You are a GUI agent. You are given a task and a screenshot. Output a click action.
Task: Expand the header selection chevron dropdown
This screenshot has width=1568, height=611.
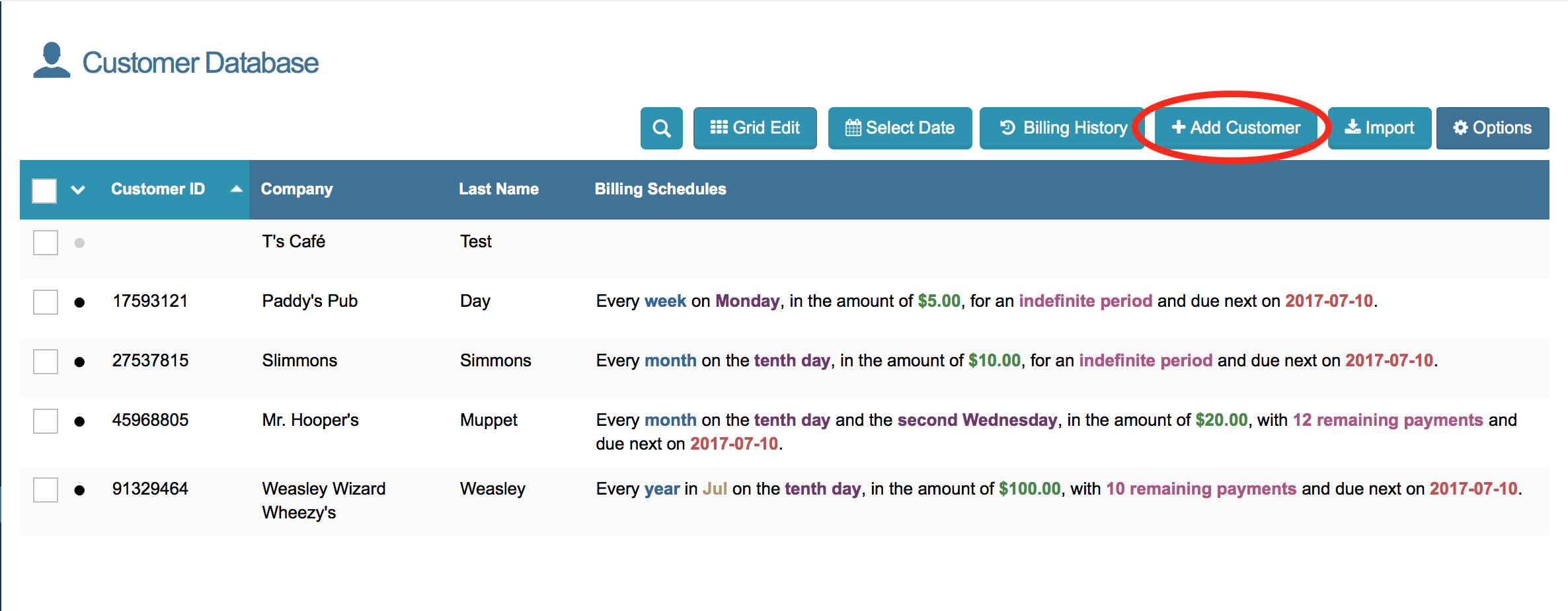click(x=78, y=190)
